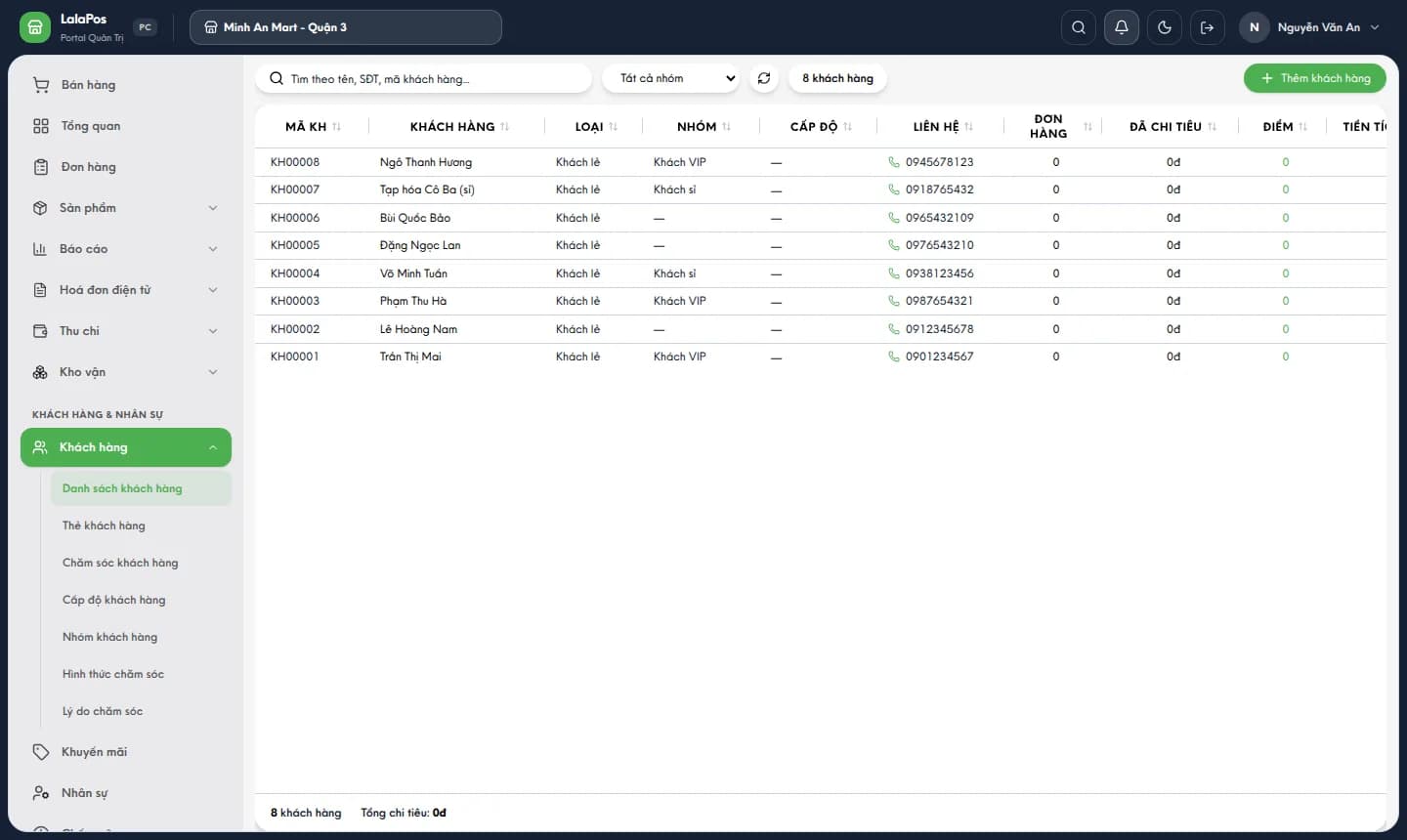Open Thẻ khách hàng submenu

click(141, 525)
